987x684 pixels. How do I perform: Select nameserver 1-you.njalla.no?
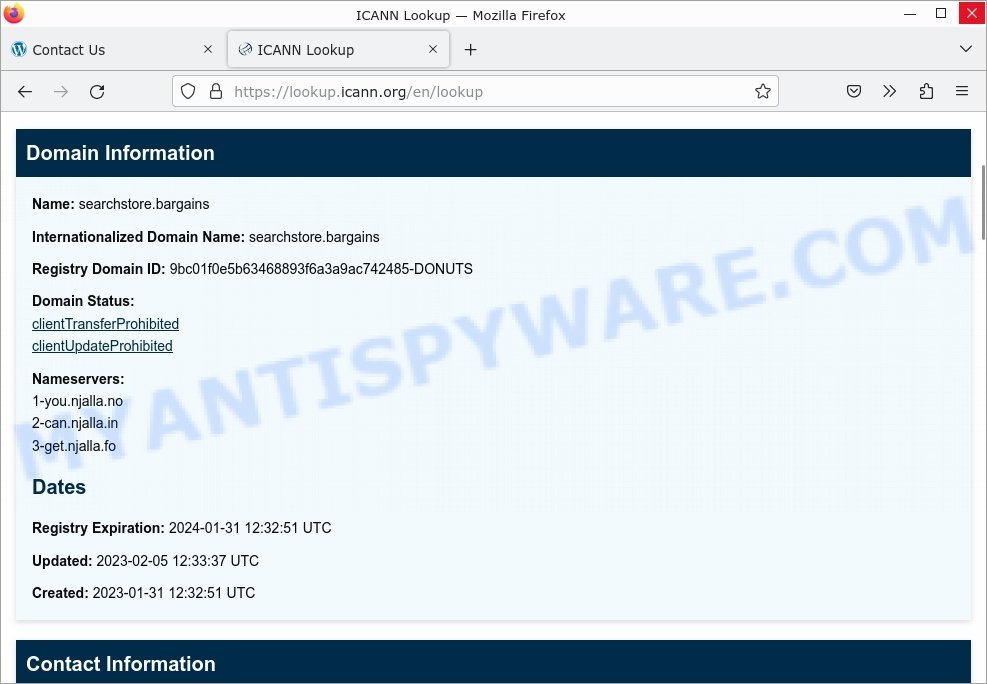[x=77, y=401]
